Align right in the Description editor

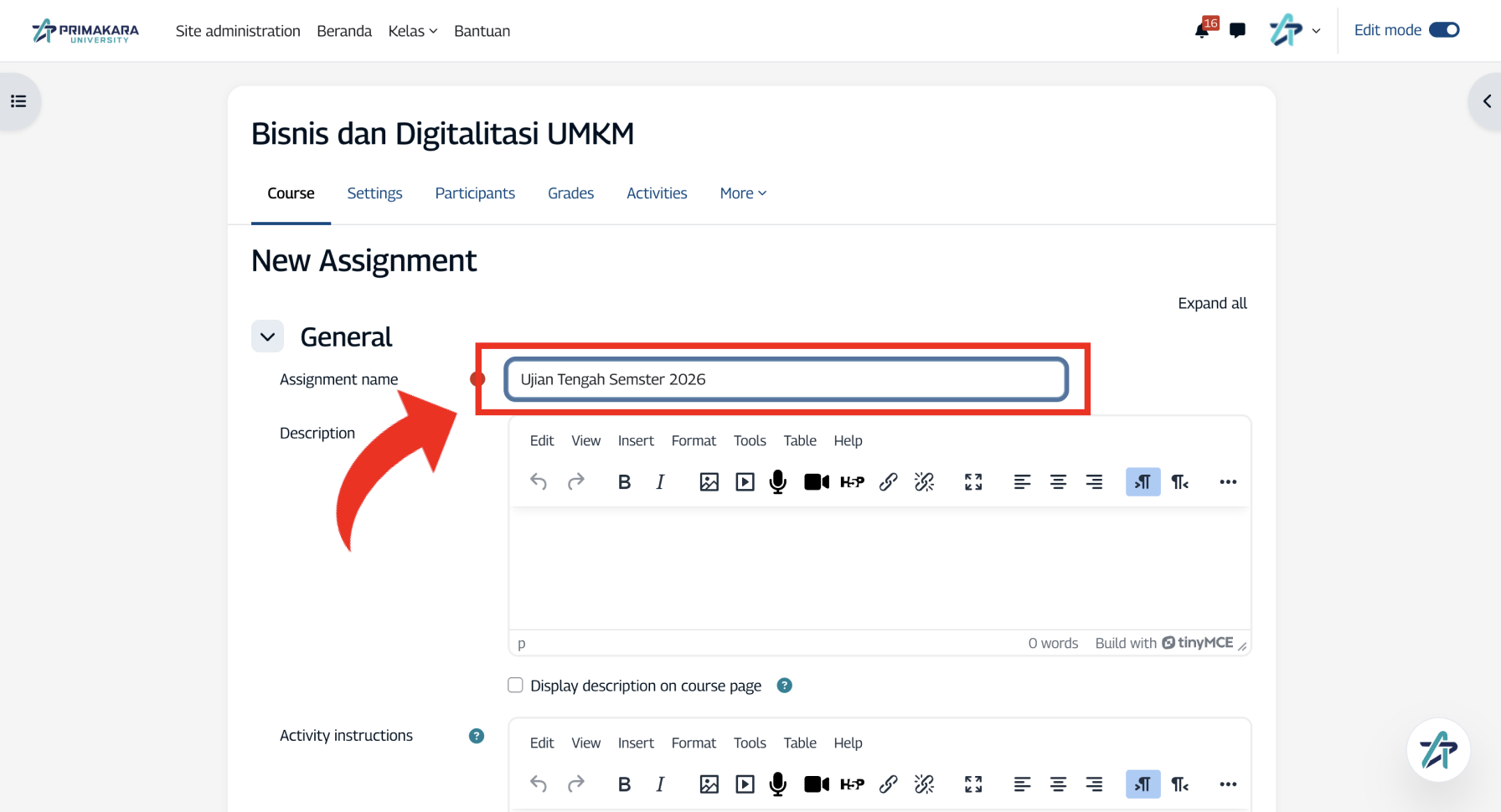tap(1094, 481)
